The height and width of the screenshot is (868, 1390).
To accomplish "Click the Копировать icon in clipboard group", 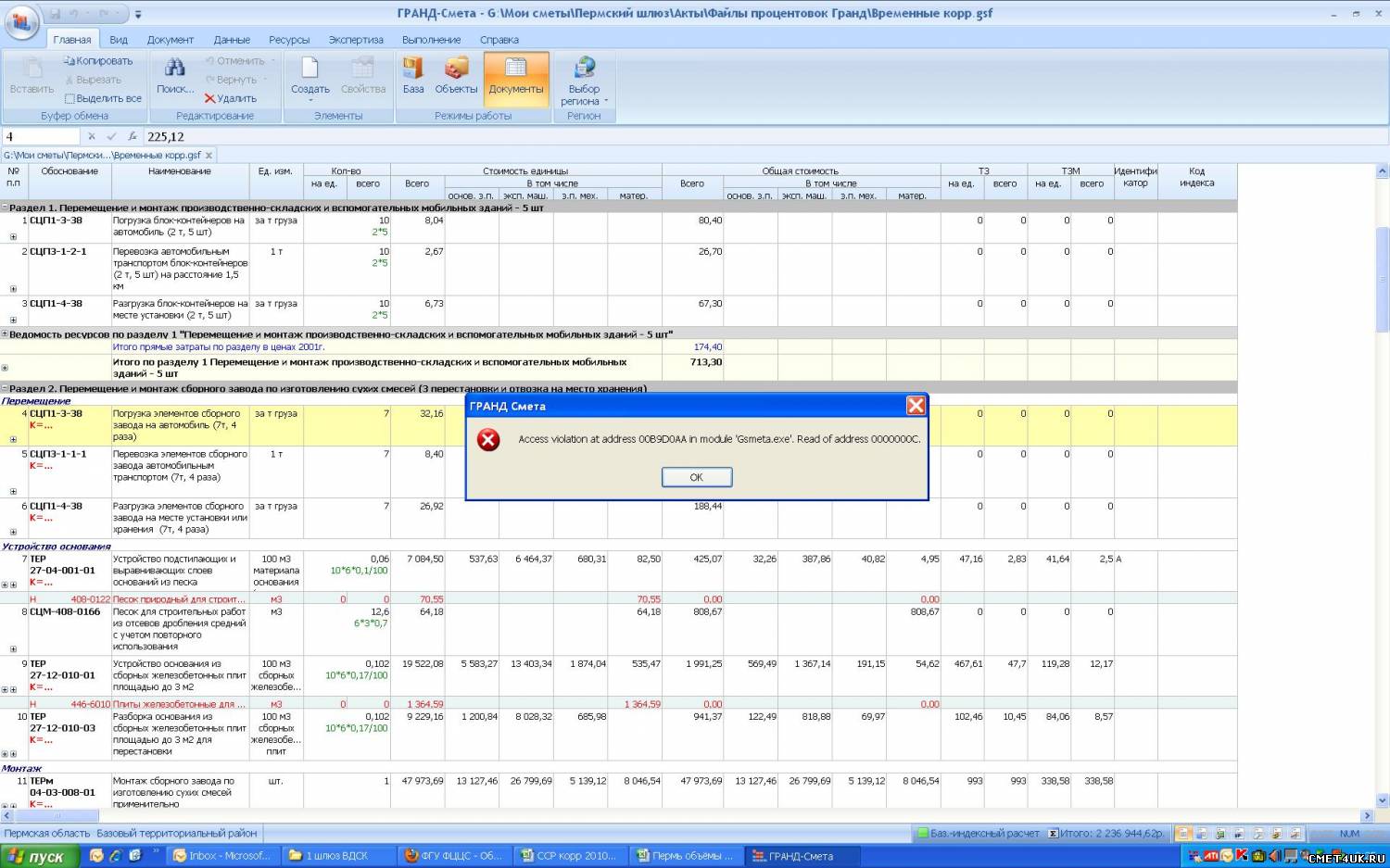I will tap(69, 61).
